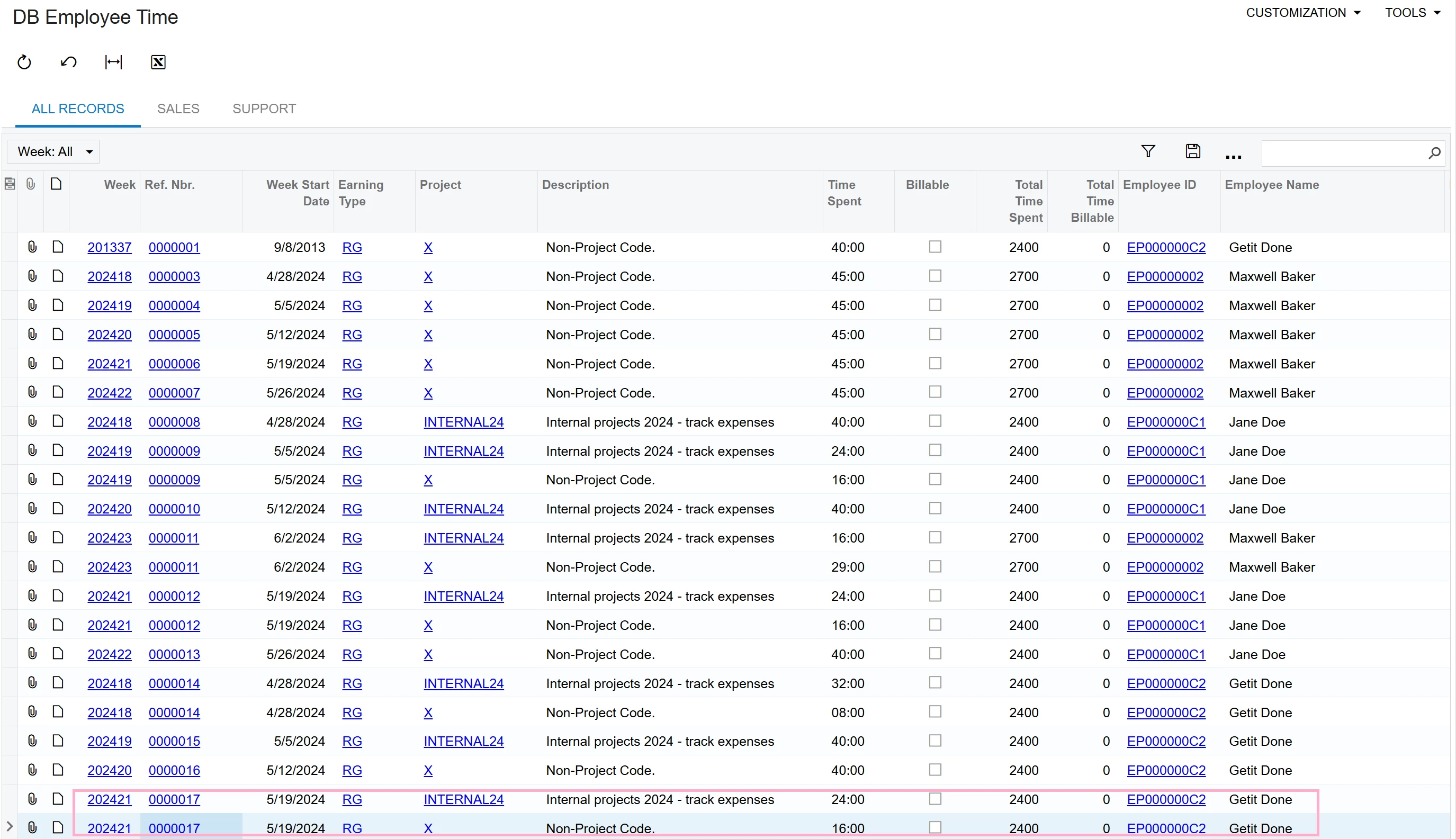Click the Undo toolbar icon
Screen dimensions: 1456x839
[x=69, y=61]
